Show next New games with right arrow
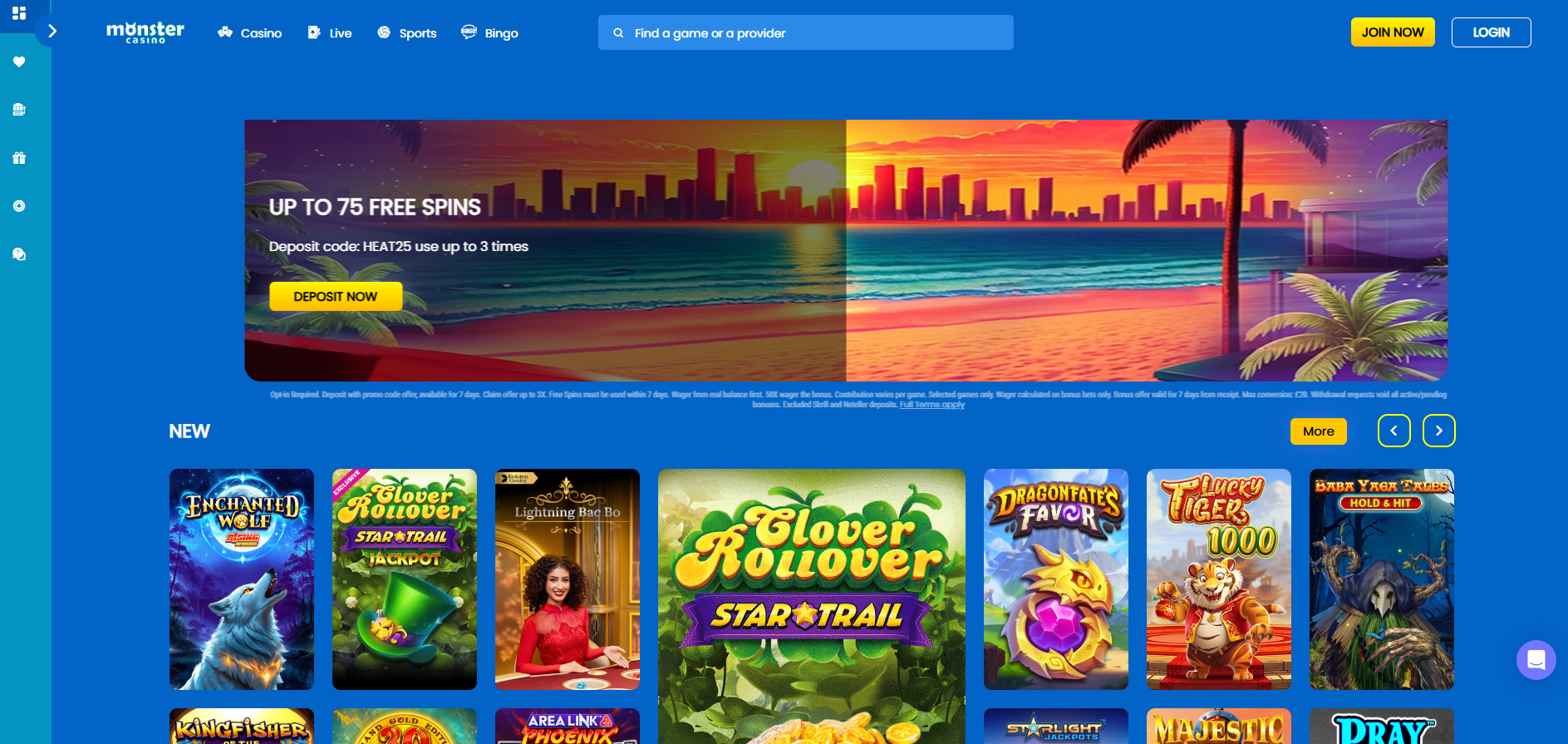The height and width of the screenshot is (744, 1568). (x=1439, y=431)
